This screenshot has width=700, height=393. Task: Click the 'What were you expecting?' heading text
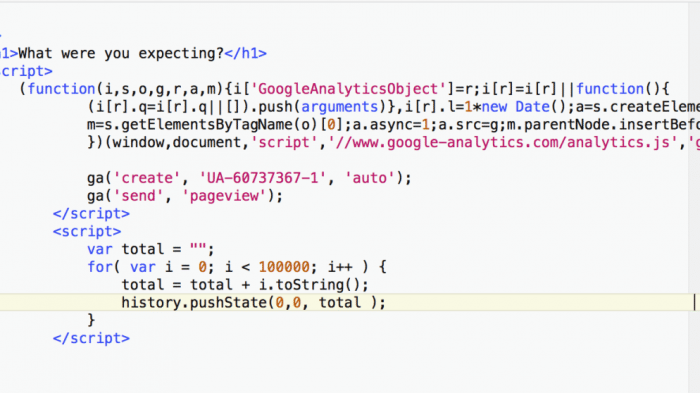coord(121,54)
